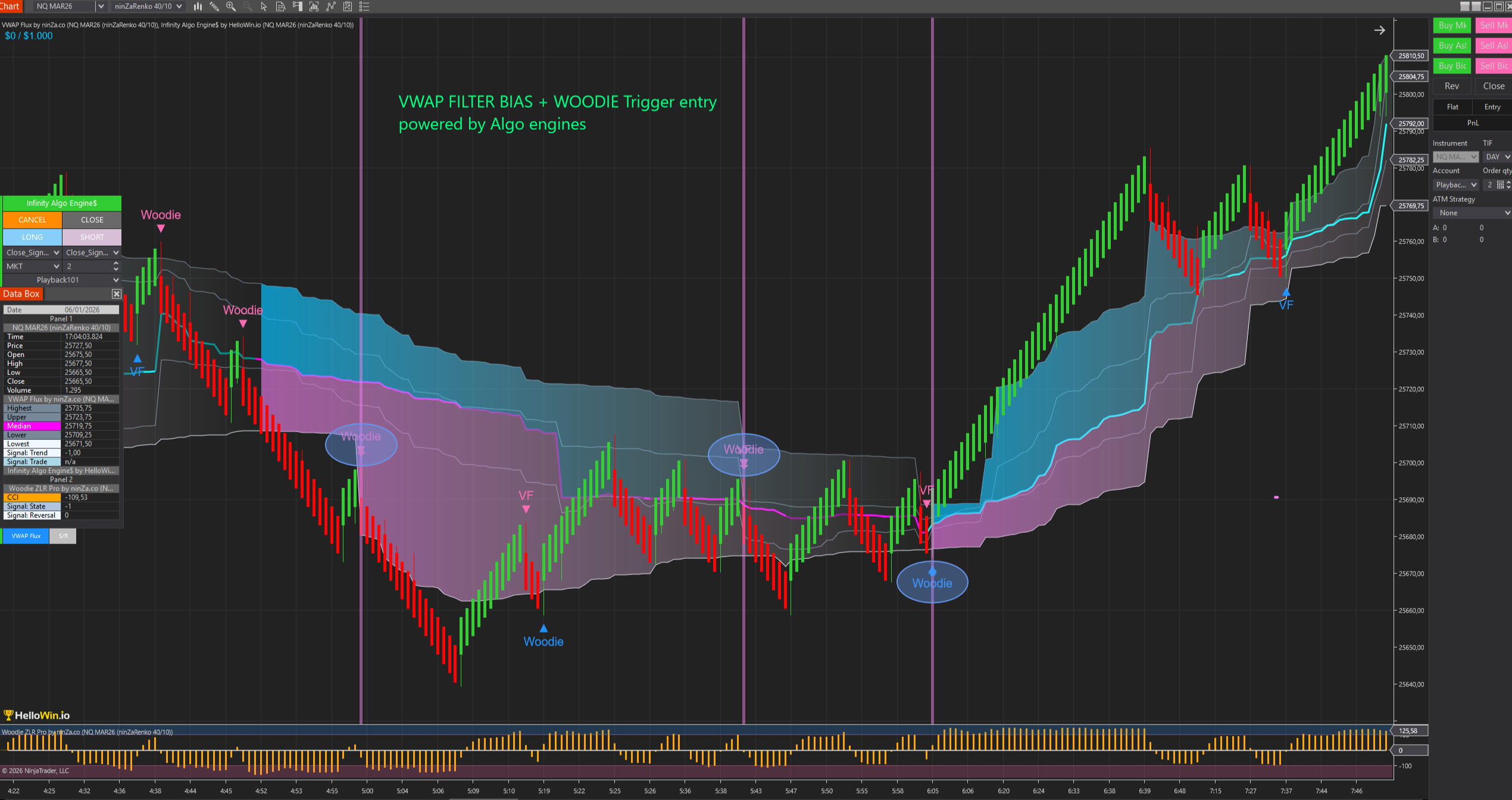Open the ATM Strategy None dropdown
The image size is (1512, 800).
(1472, 212)
